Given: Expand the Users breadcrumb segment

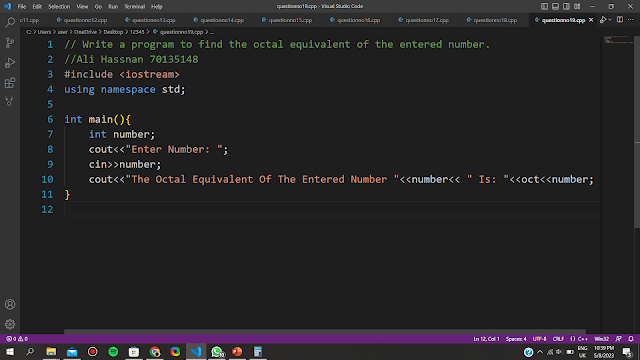Looking at the screenshot, I should (44, 32).
